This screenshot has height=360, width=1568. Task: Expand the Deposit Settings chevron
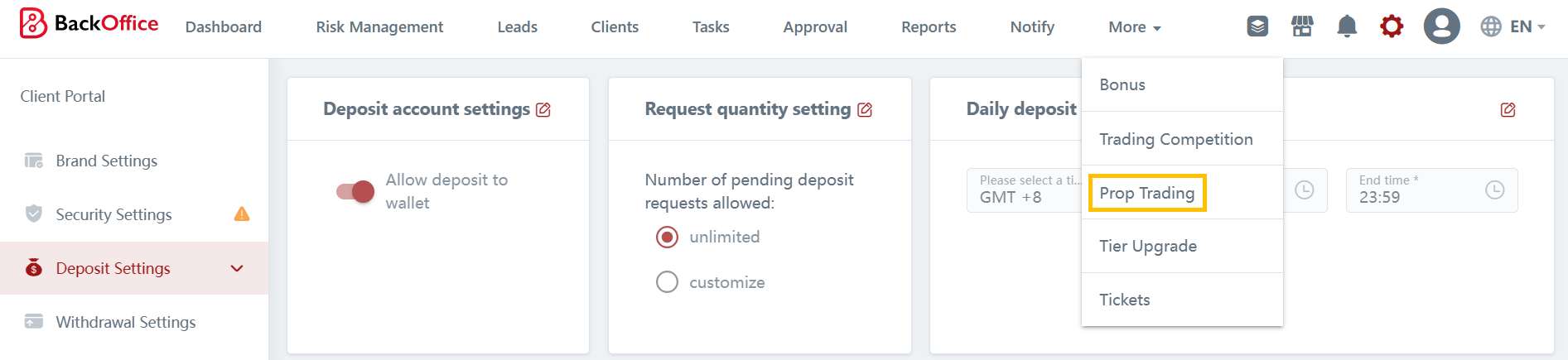[x=237, y=268]
